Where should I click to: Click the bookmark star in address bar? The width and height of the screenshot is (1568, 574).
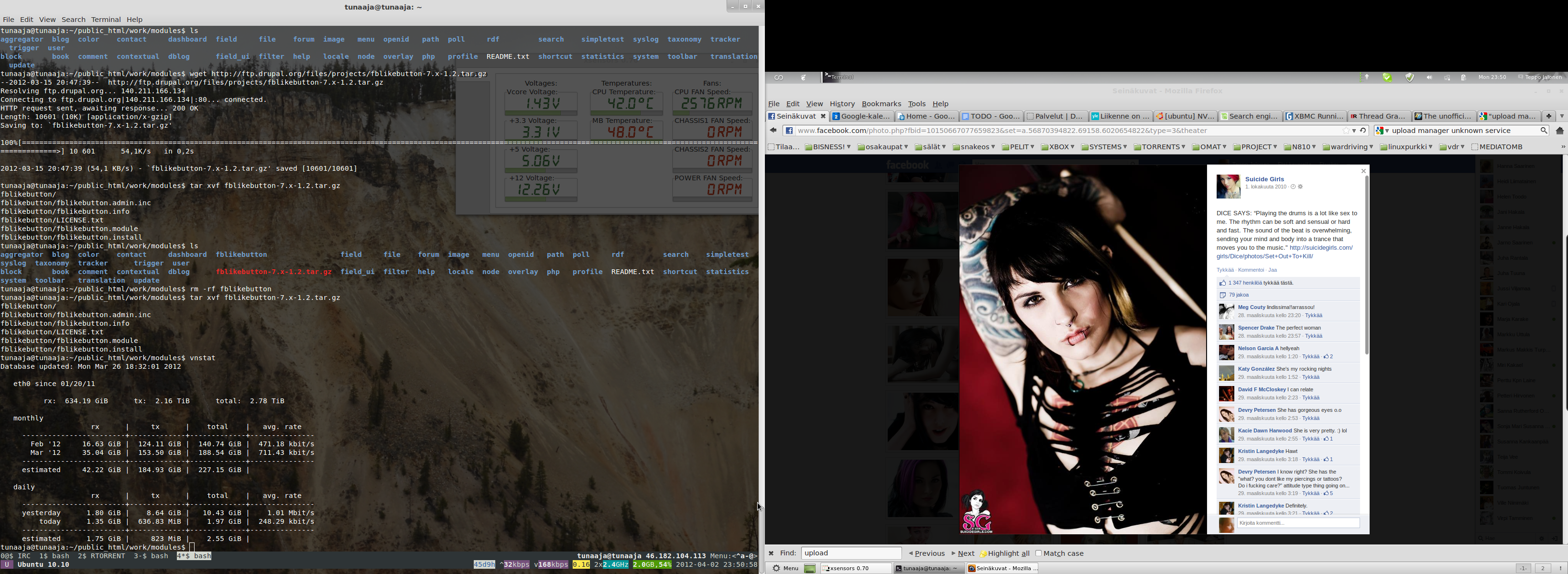pyautogui.click(x=1346, y=131)
